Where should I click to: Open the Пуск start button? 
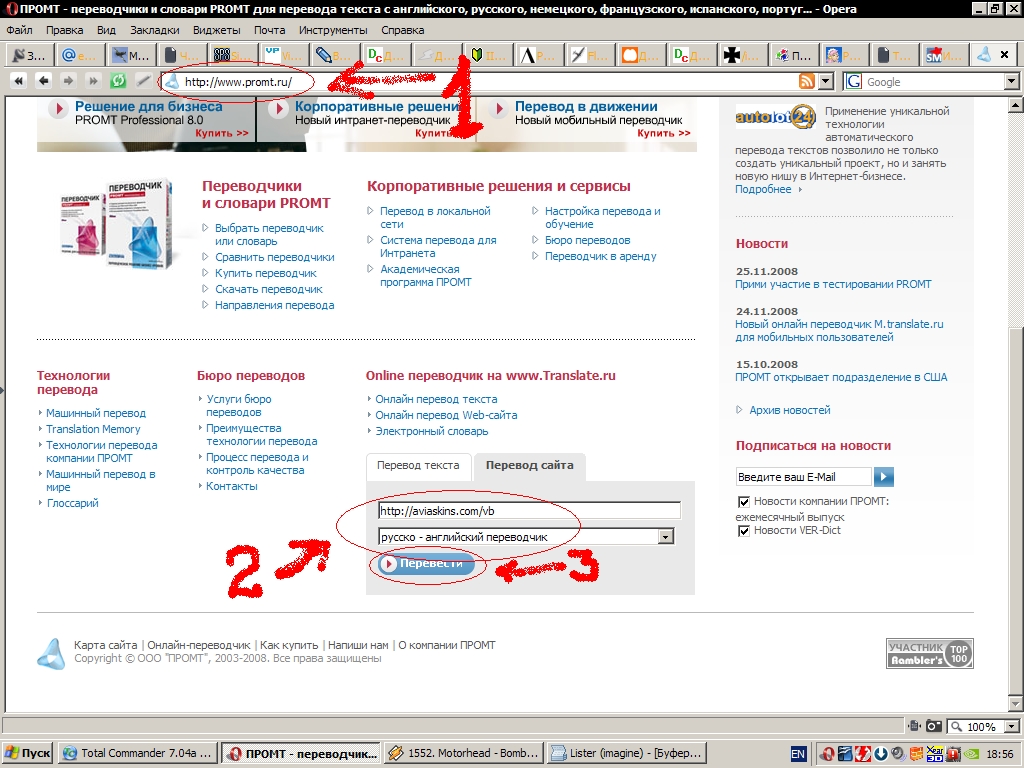pos(28,754)
